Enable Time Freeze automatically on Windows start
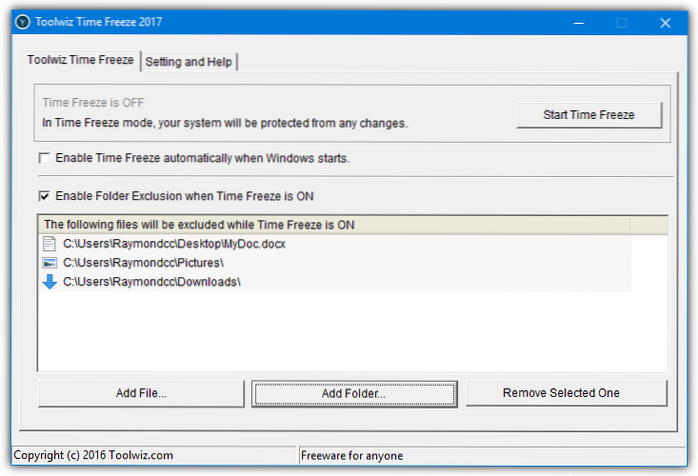 coord(44,158)
